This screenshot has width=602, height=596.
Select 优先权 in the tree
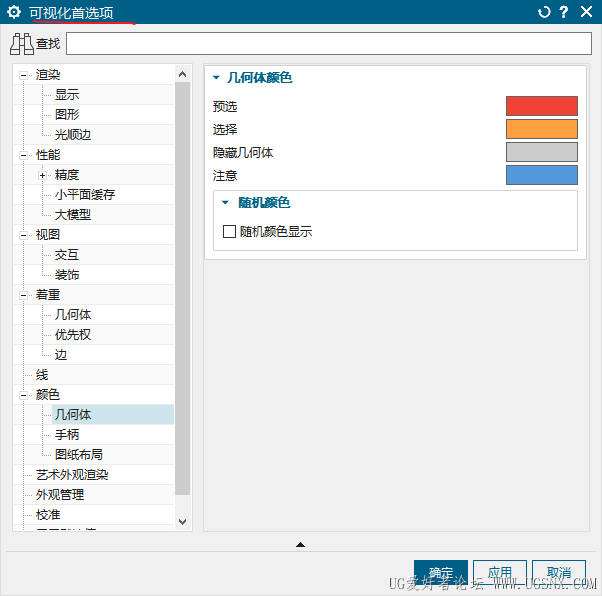click(73, 335)
